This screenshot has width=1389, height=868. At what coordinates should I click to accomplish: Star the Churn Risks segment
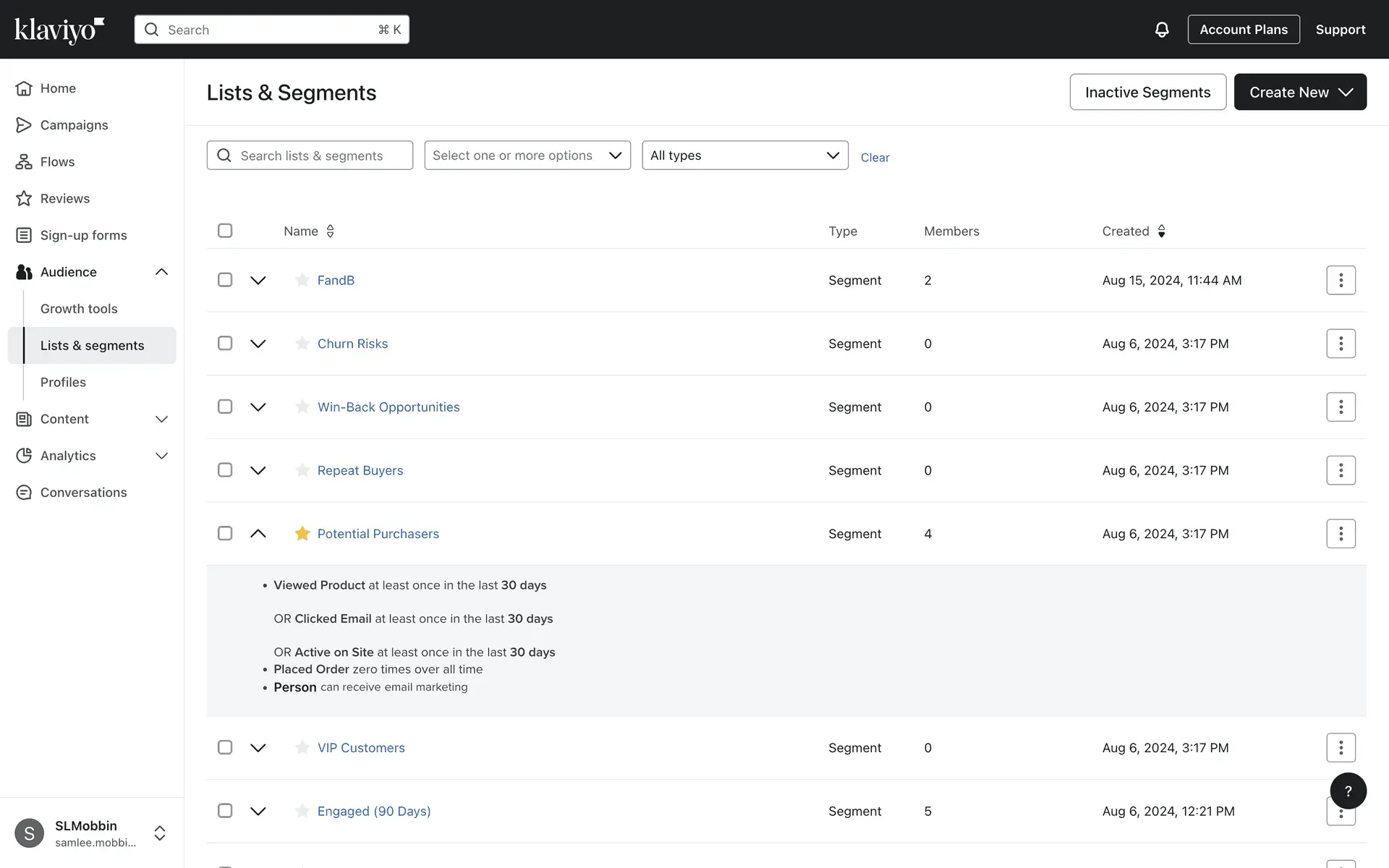(302, 344)
